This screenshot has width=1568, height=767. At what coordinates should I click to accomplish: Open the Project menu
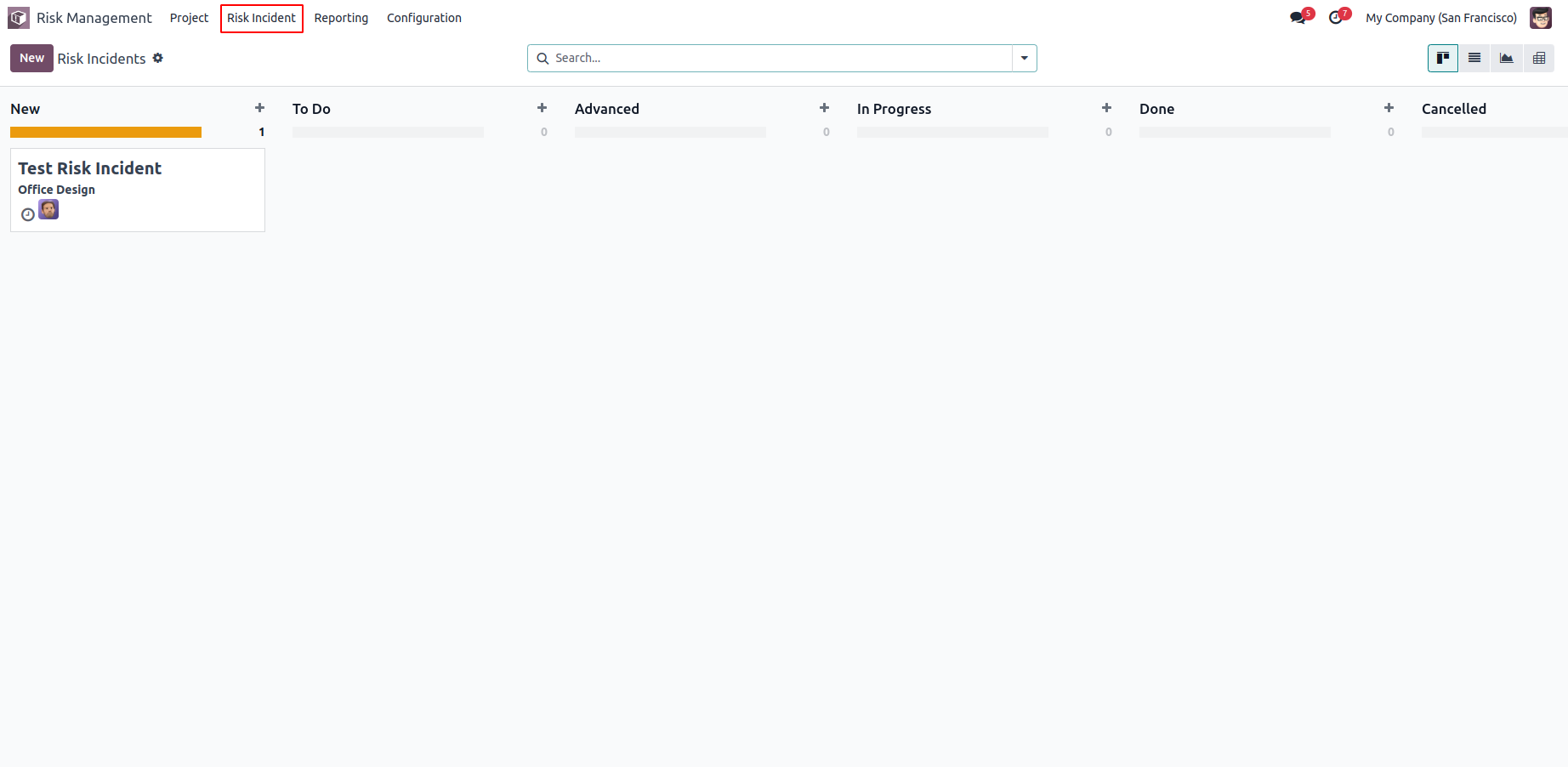point(189,18)
